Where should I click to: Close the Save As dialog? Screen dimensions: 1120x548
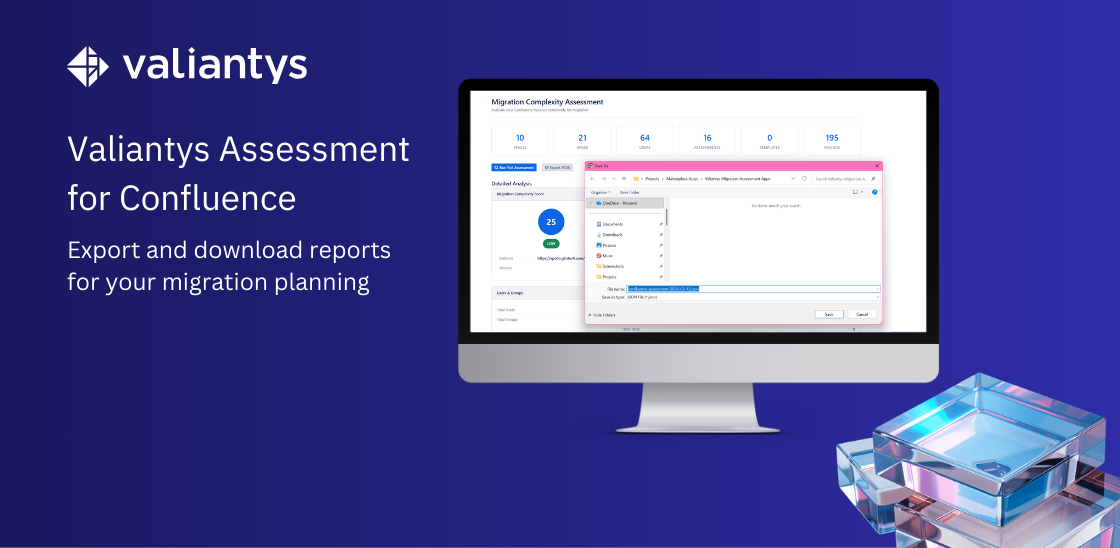(877, 166)
